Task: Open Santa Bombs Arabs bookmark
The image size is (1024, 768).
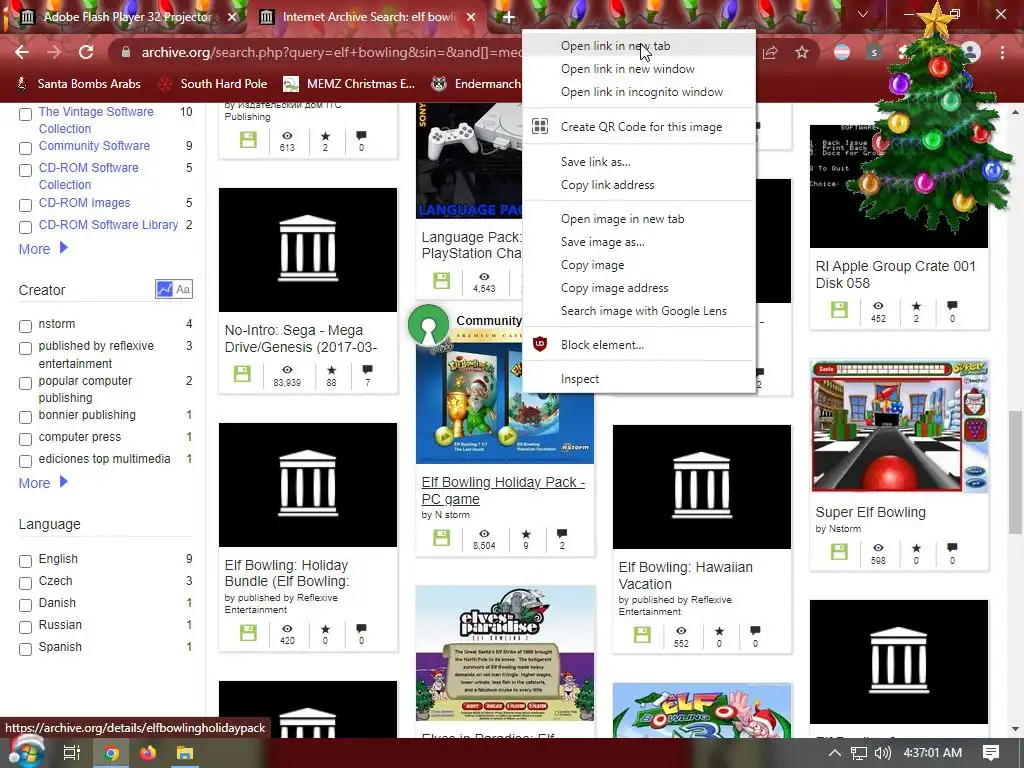Action: pyautogui.click(x=78, y=84)
